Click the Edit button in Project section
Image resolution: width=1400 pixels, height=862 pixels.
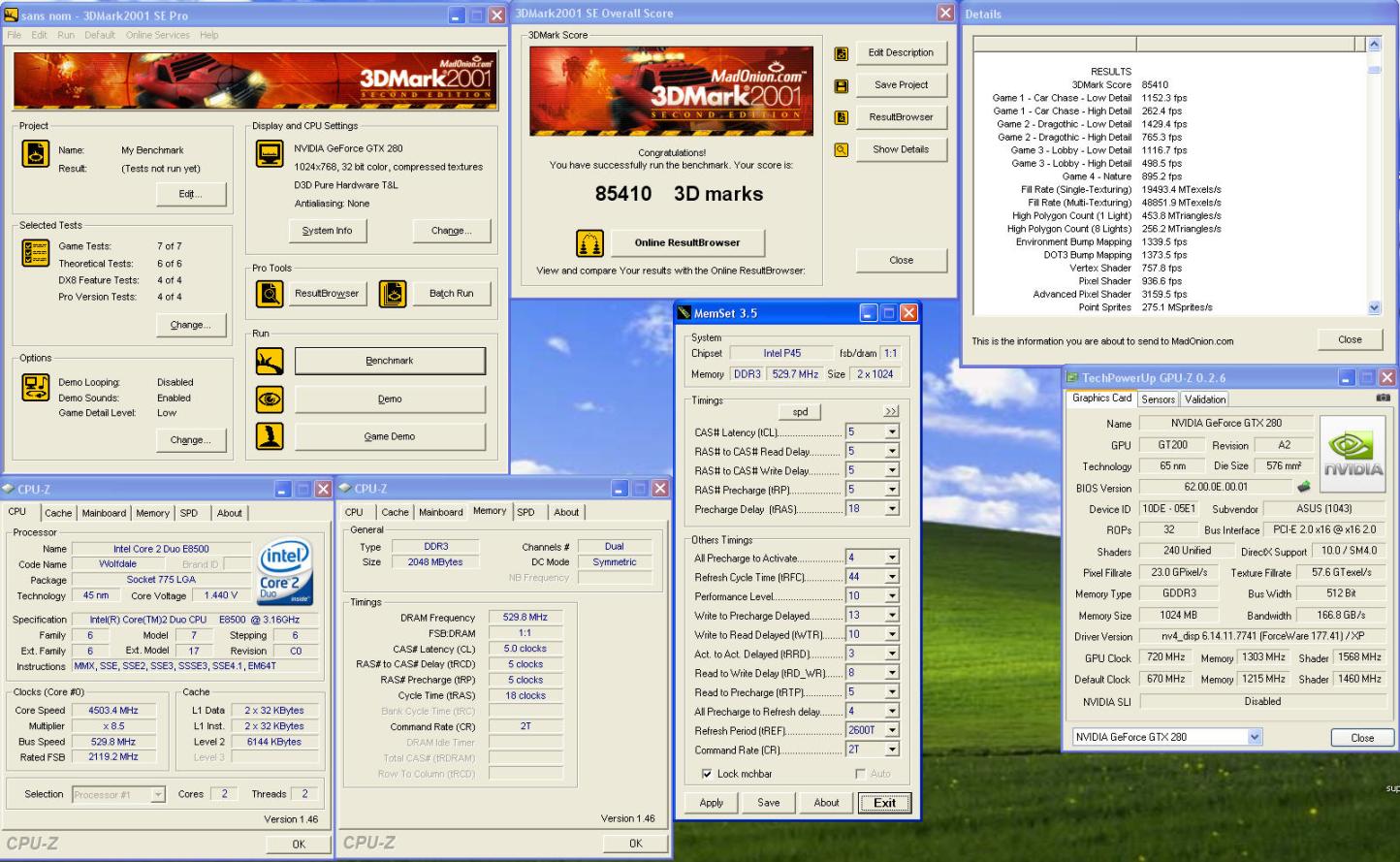[x=190, y=194]
